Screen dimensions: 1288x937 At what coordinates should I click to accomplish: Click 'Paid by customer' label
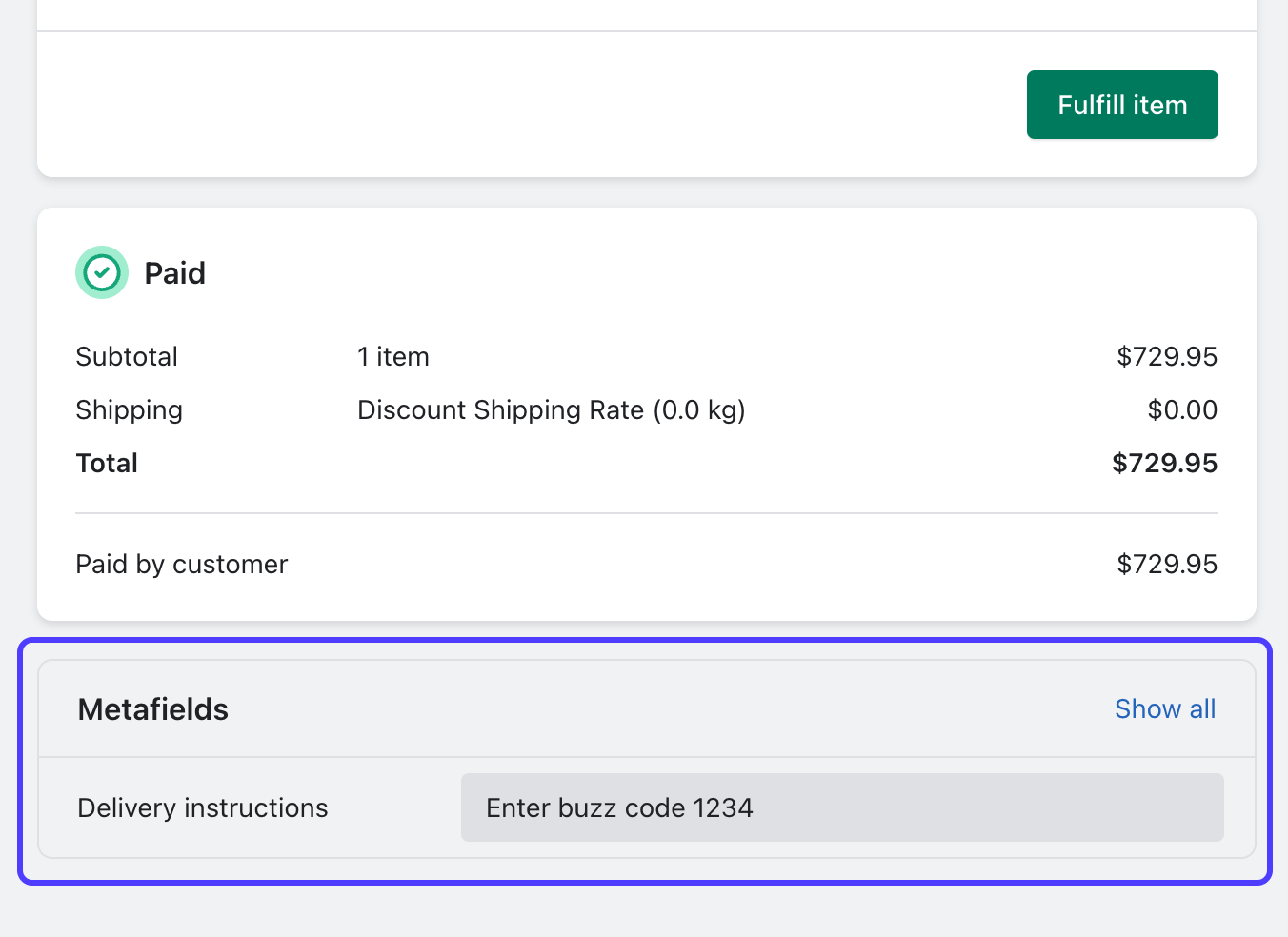182,565
